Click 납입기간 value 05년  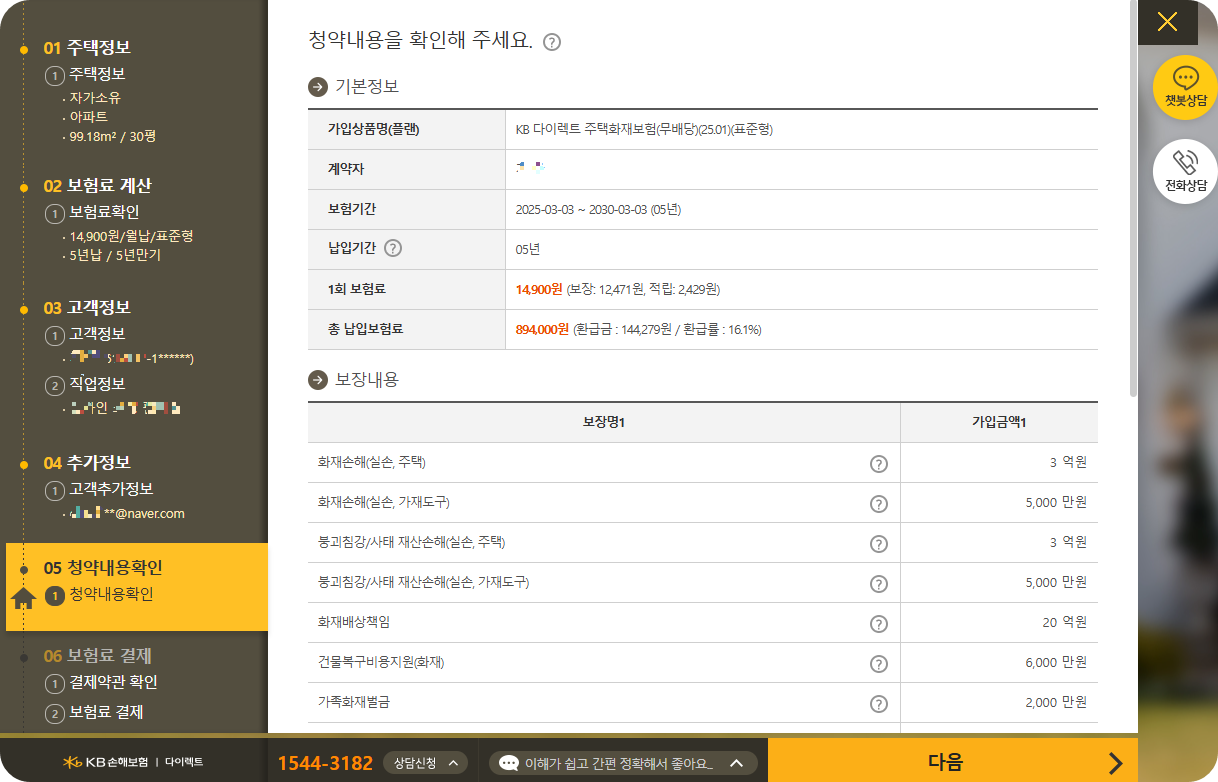coord(527,250)
